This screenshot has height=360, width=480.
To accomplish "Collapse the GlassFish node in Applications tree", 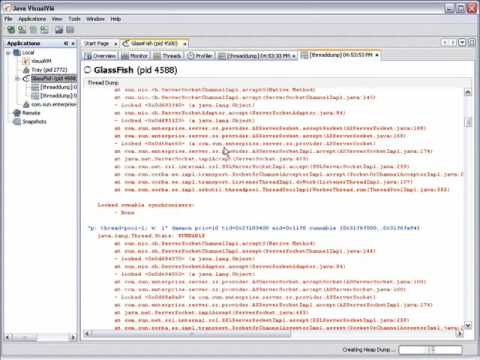I will click(x=17, y=79).
